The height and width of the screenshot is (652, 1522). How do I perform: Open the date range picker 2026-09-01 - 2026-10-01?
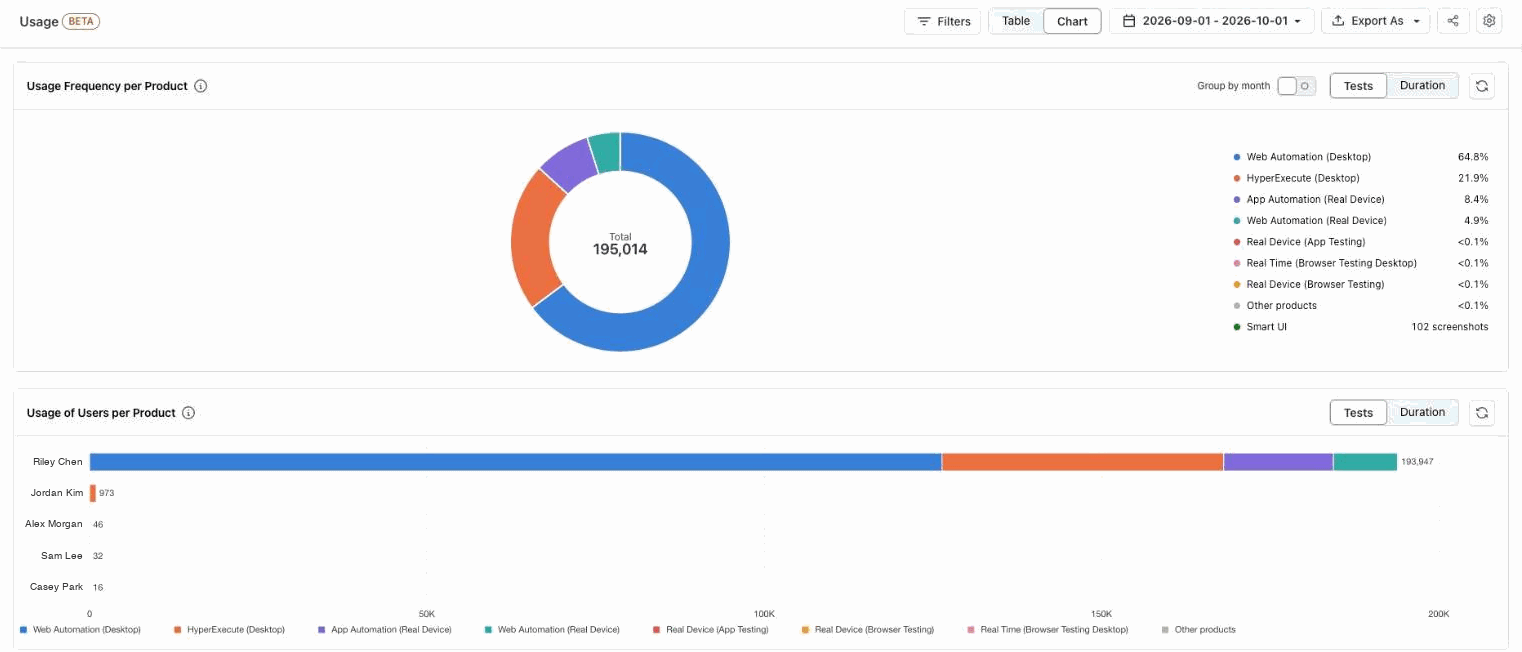tap(1211, 21)
